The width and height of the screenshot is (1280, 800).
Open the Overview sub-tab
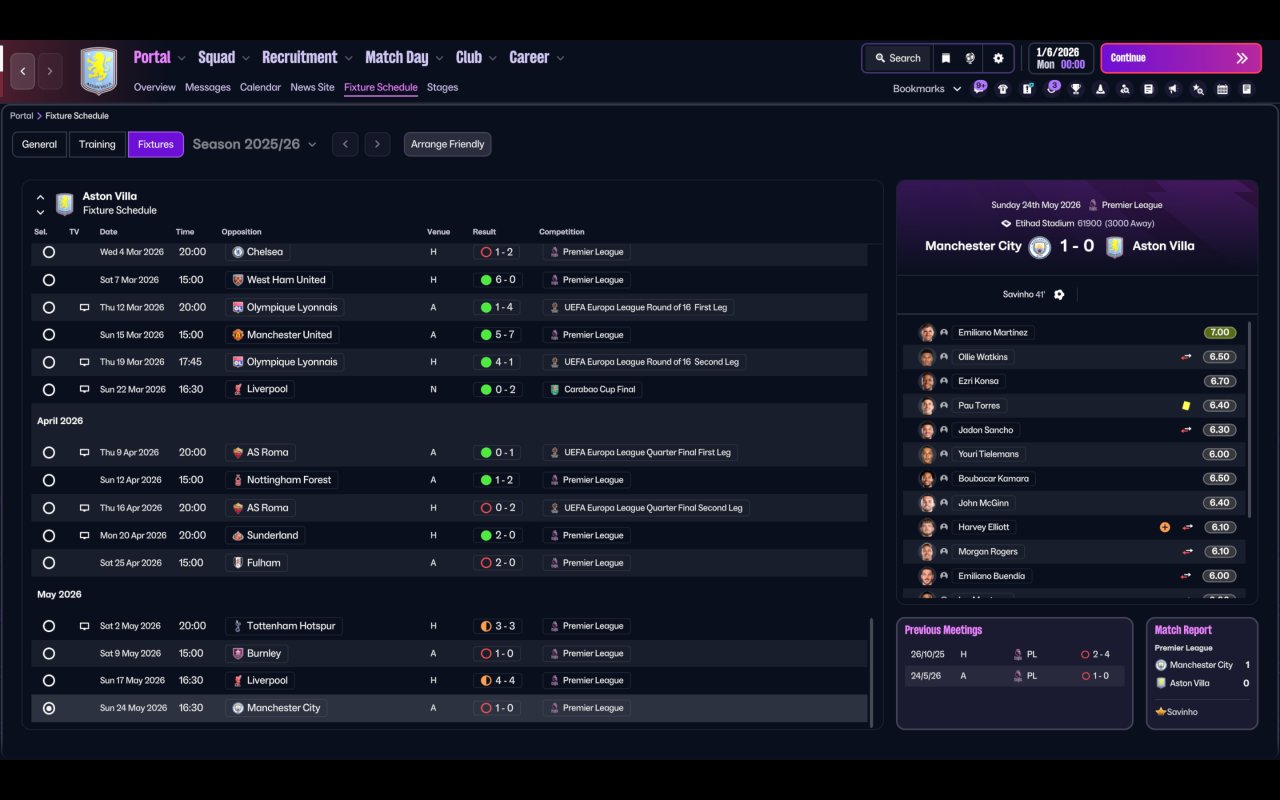pos(155,88)
